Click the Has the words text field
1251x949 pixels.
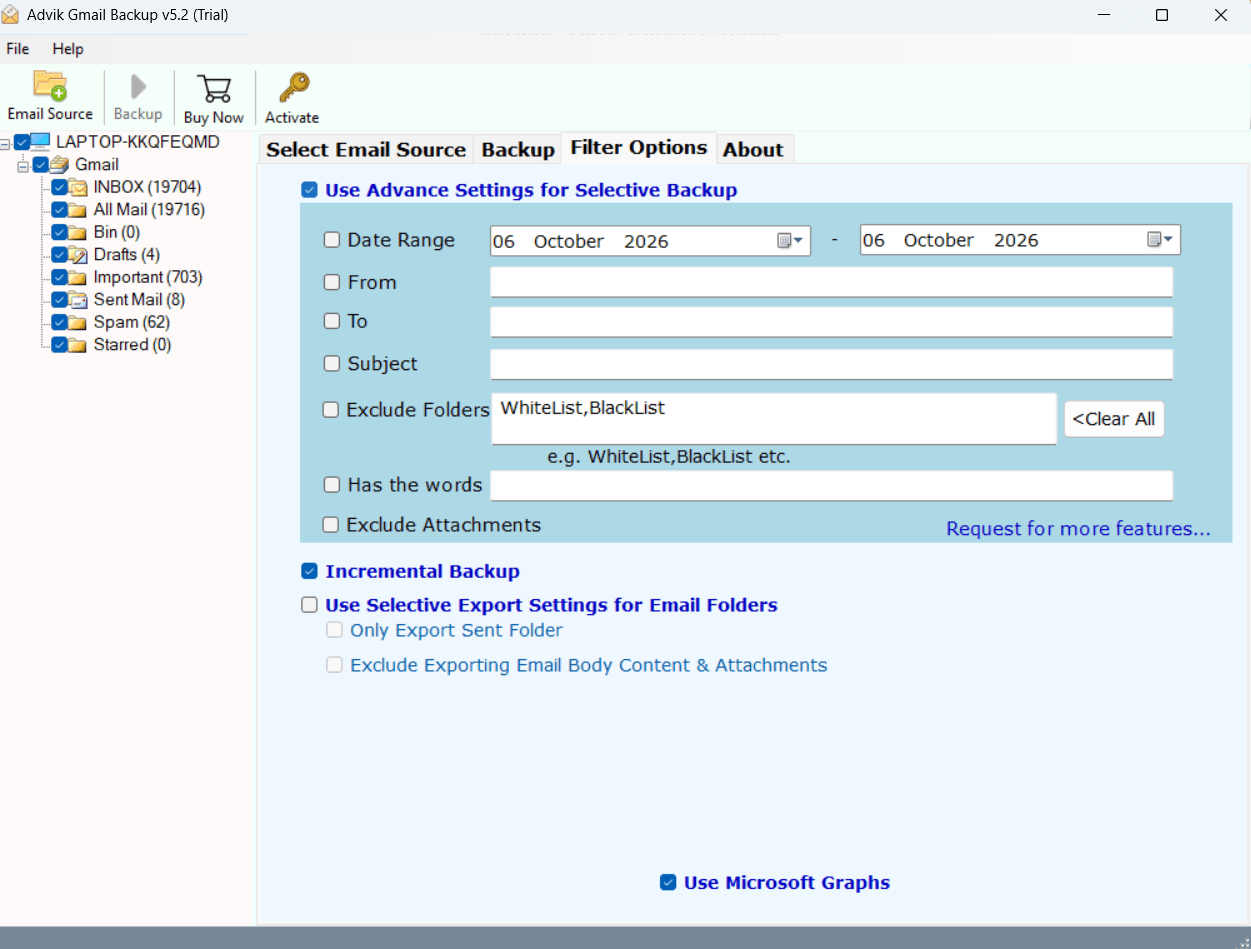pyautogui.click(x=831, y=485)
